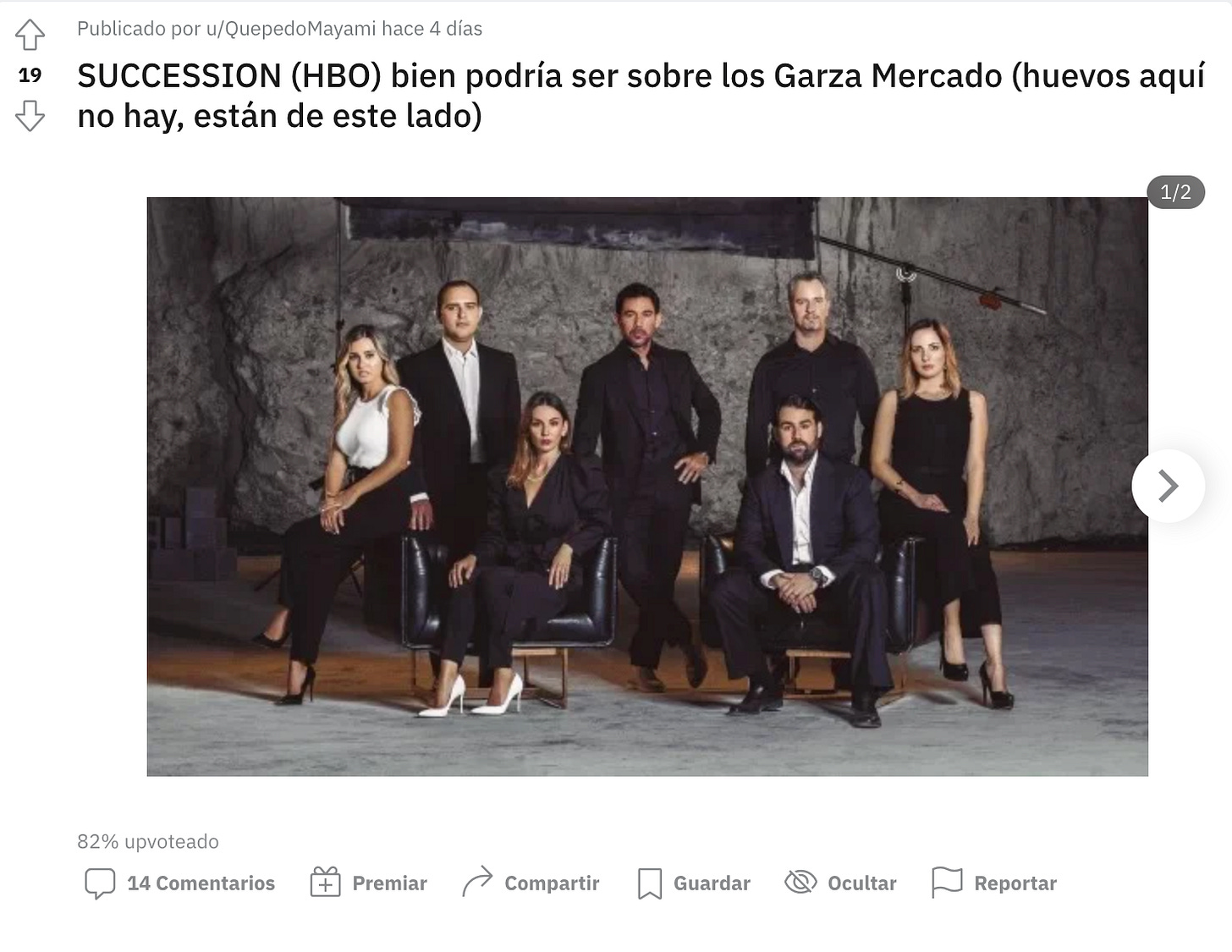This screenshot has width=1232, height=952.
Task: Go to next image with right chevron
Action: coord(1169,486)
